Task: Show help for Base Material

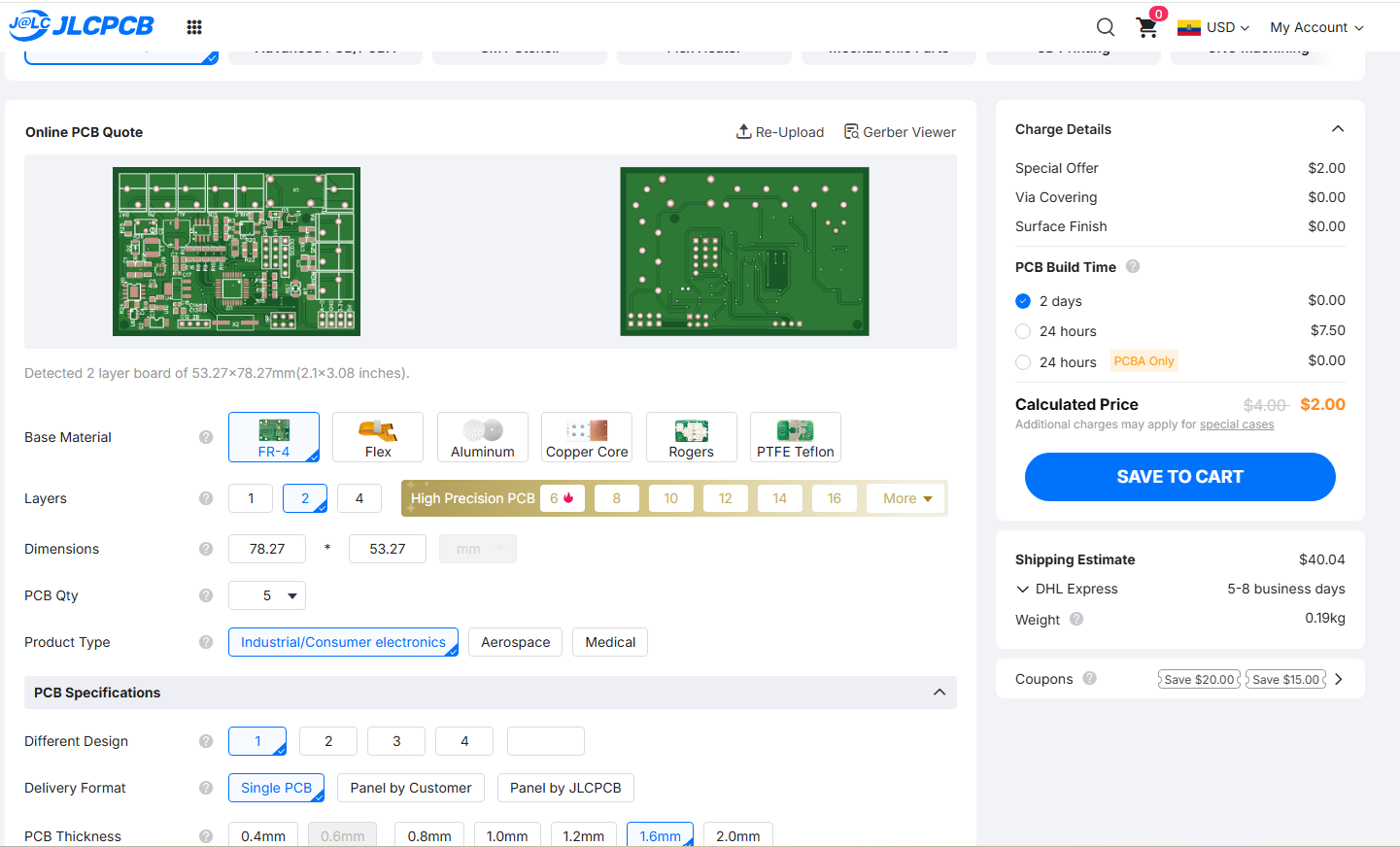Action: pyautogui.click(x=206, y=437)
